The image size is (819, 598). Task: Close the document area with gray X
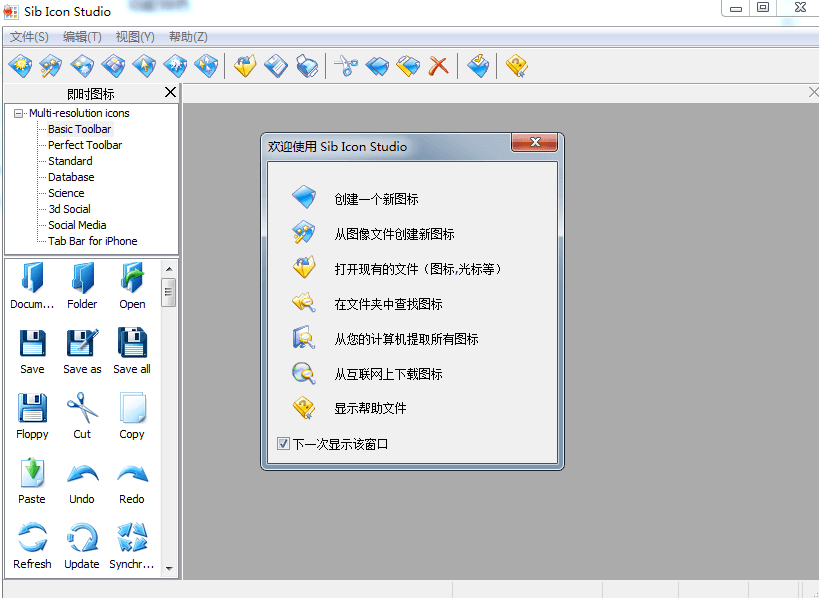(813, 92)
